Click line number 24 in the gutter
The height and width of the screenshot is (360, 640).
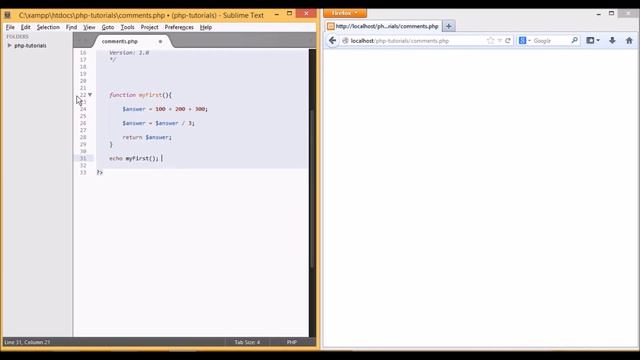point(83,109)
